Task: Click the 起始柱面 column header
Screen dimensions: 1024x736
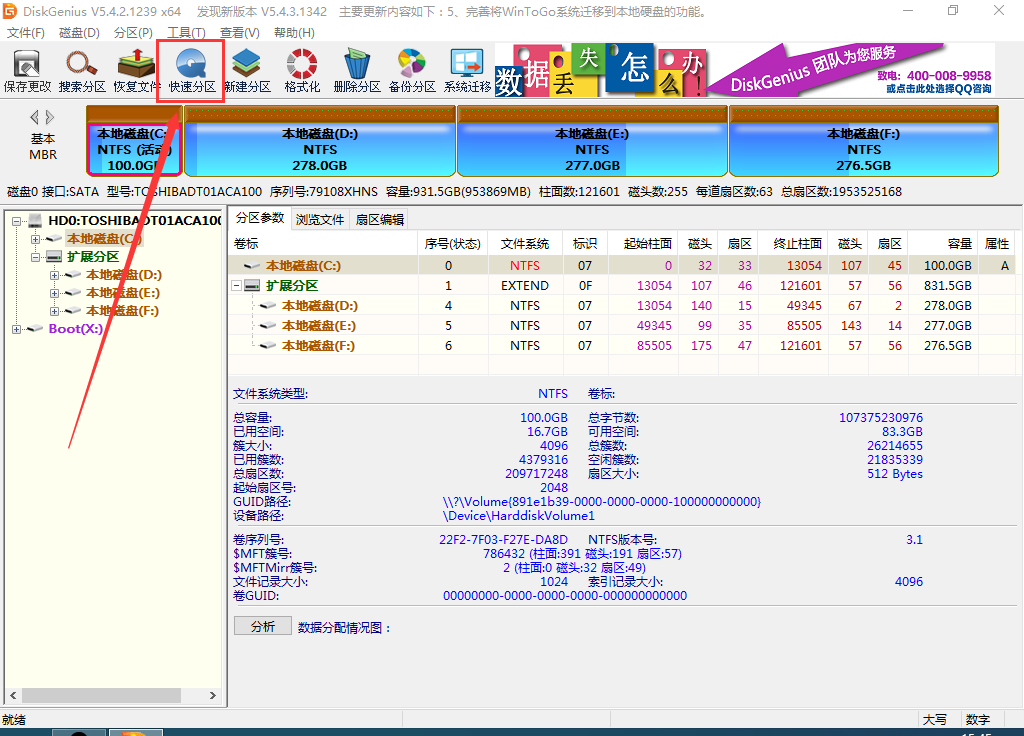Action: click(x=643, y=244)
